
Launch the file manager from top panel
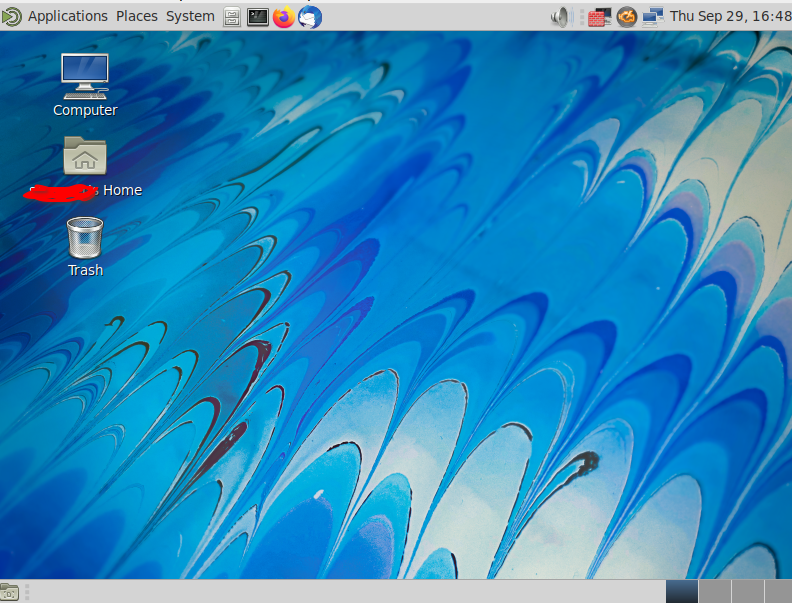tap(232, 17)
